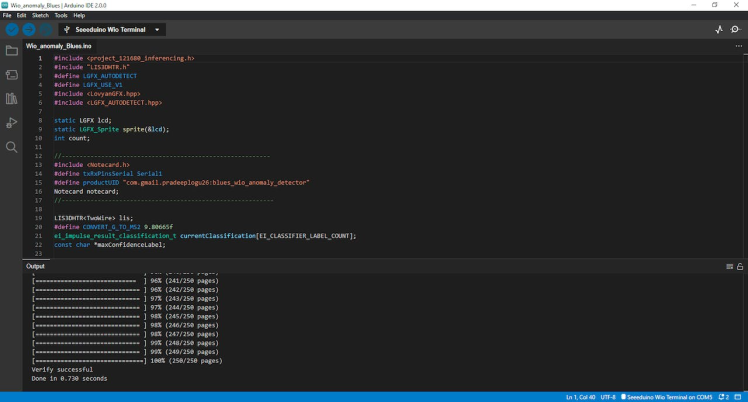
Task: Open the Serial Monitor
Action: pyautogui.click(x=736, y=30)
